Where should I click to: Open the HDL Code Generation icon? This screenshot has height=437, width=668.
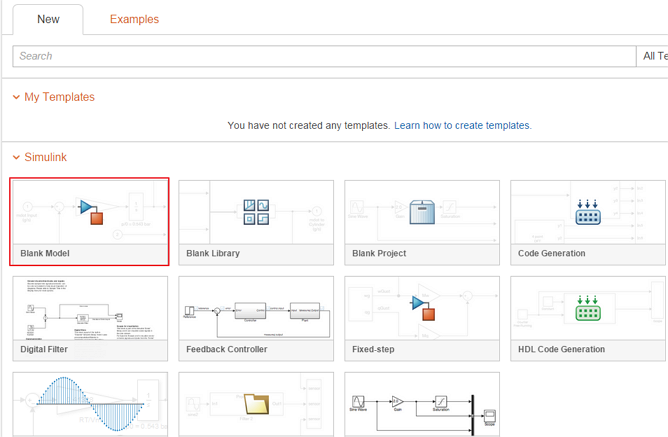coord(588,308)
